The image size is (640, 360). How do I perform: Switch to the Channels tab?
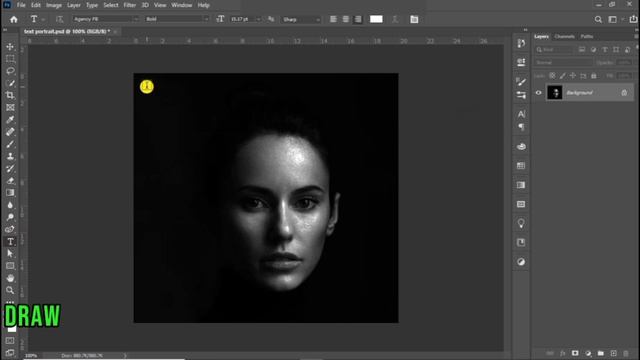pos(564,36)
